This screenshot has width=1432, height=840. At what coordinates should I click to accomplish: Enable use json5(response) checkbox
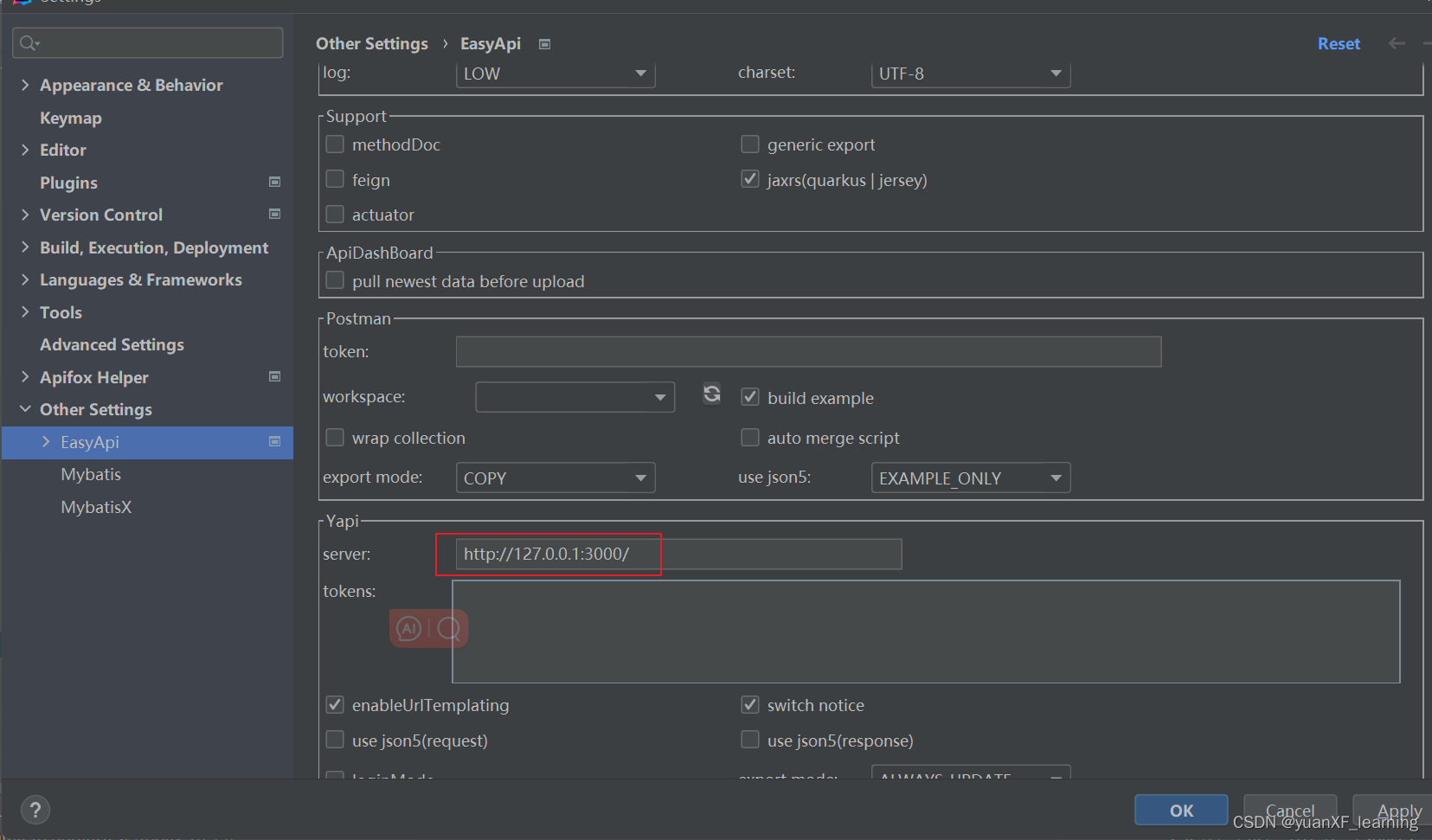[x=750, y=740]
